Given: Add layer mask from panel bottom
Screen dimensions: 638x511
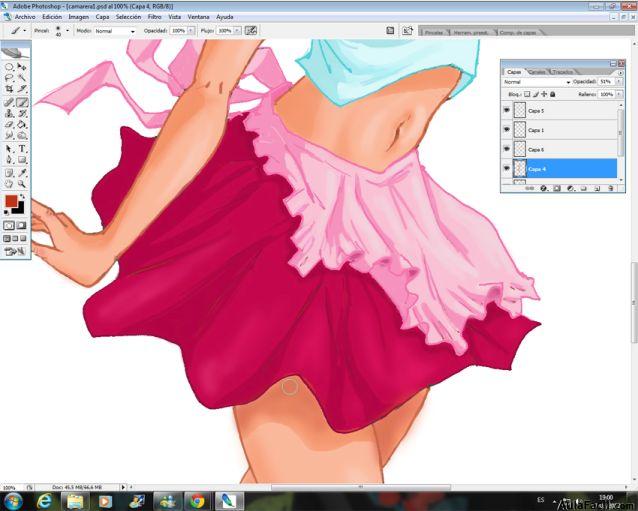Looking at the screenshot, I should [557, 188].
